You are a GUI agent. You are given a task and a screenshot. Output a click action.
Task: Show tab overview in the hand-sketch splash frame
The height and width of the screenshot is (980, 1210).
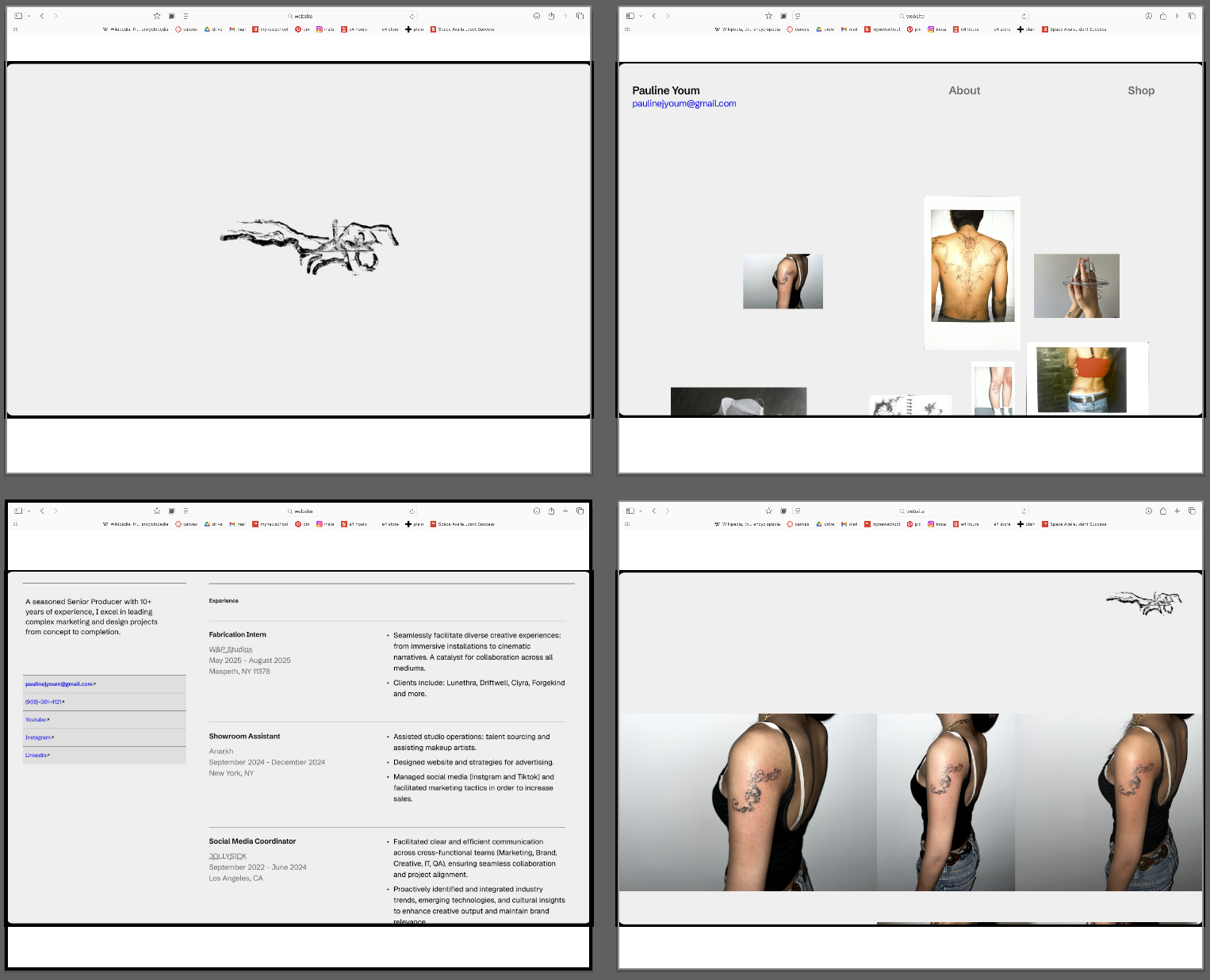coord(580,16)
